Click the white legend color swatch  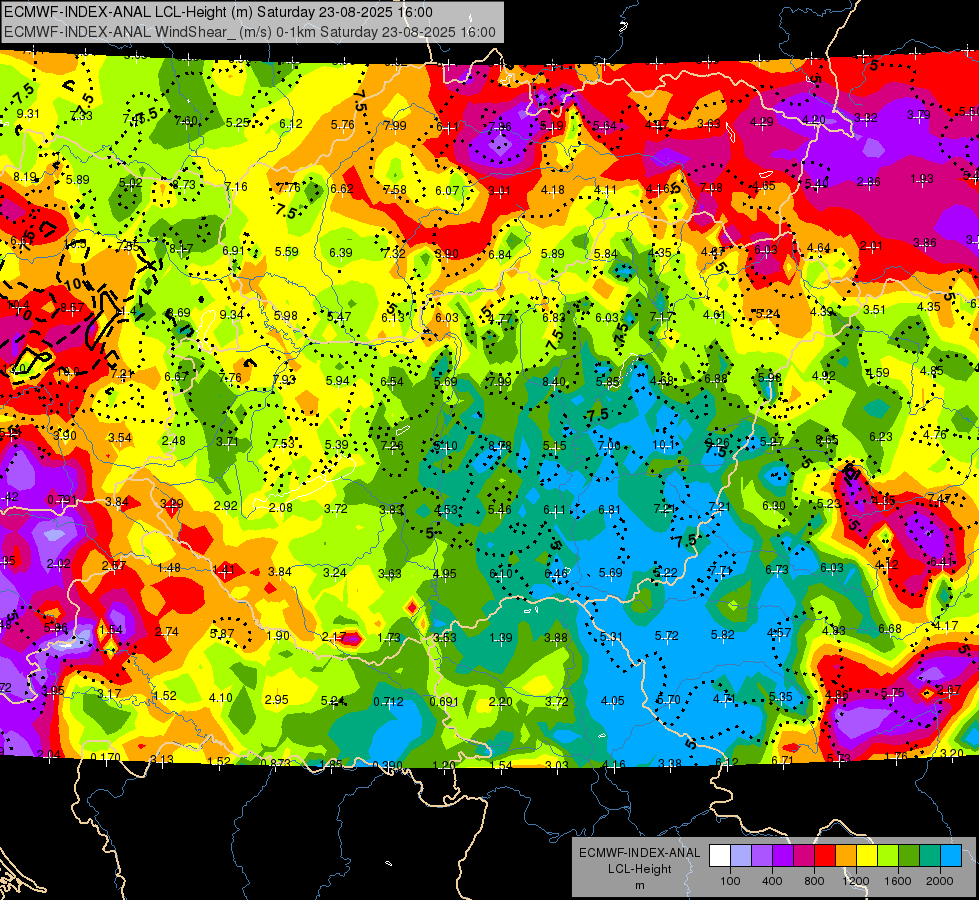(x=720, y=856)
